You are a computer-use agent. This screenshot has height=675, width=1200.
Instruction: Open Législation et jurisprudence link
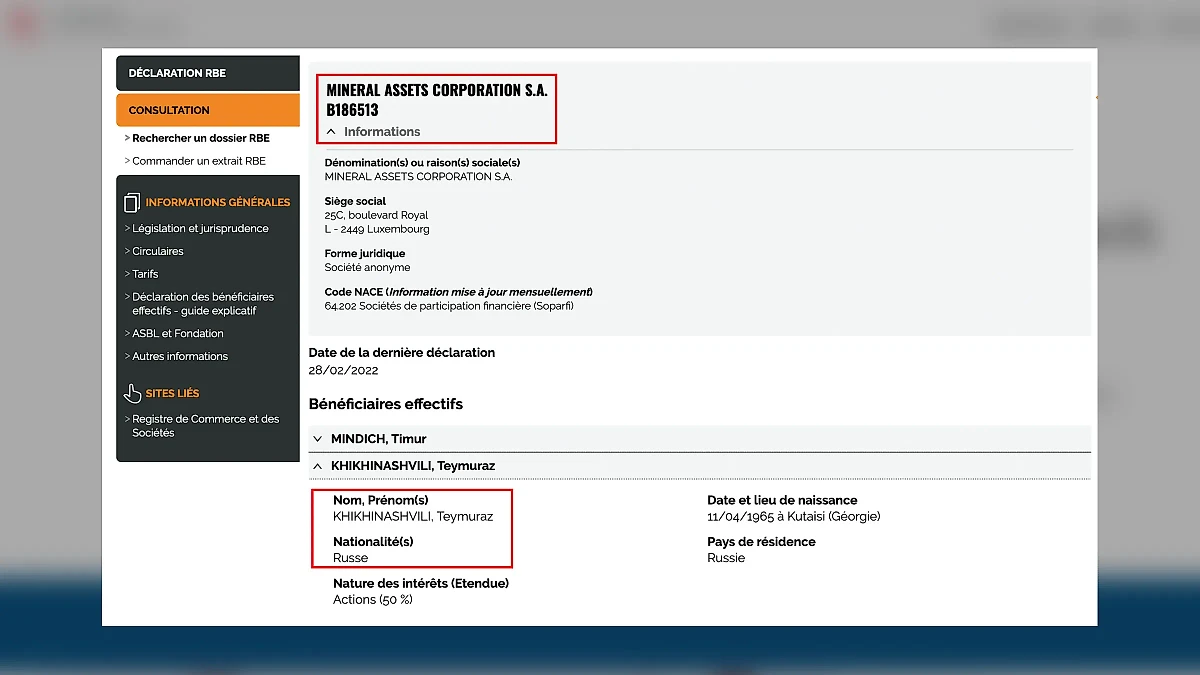pyautogui.click(x=200, y=228)
